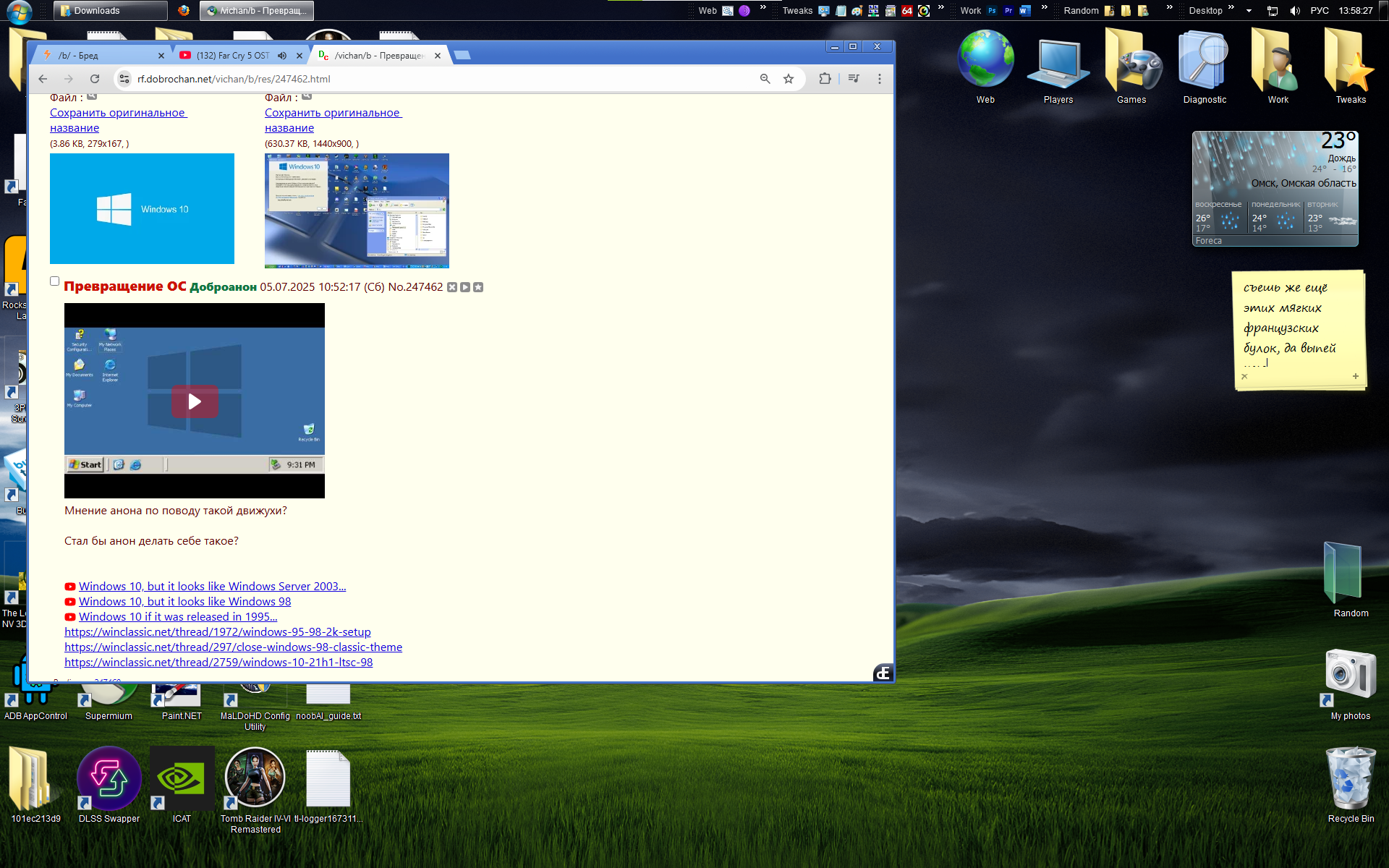Tick the checkbox beside post No.247462
This screenshot has width=1389, height=868.
(x=54, y=281)
